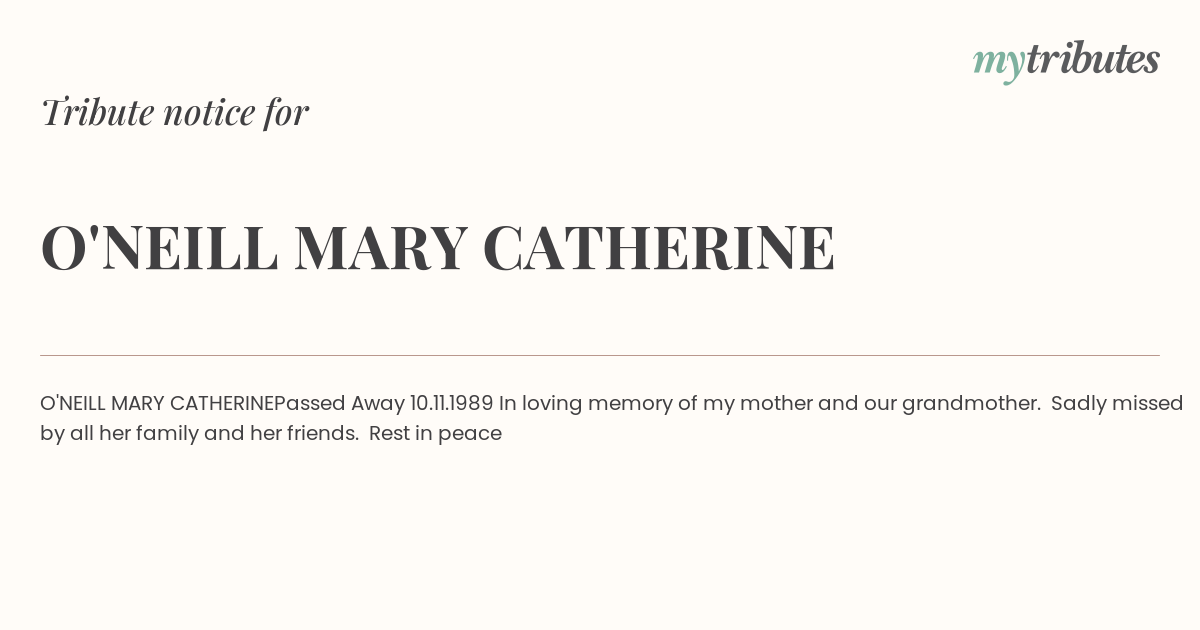Click "O'NEILL" in the large title

[x=159, y=248]
